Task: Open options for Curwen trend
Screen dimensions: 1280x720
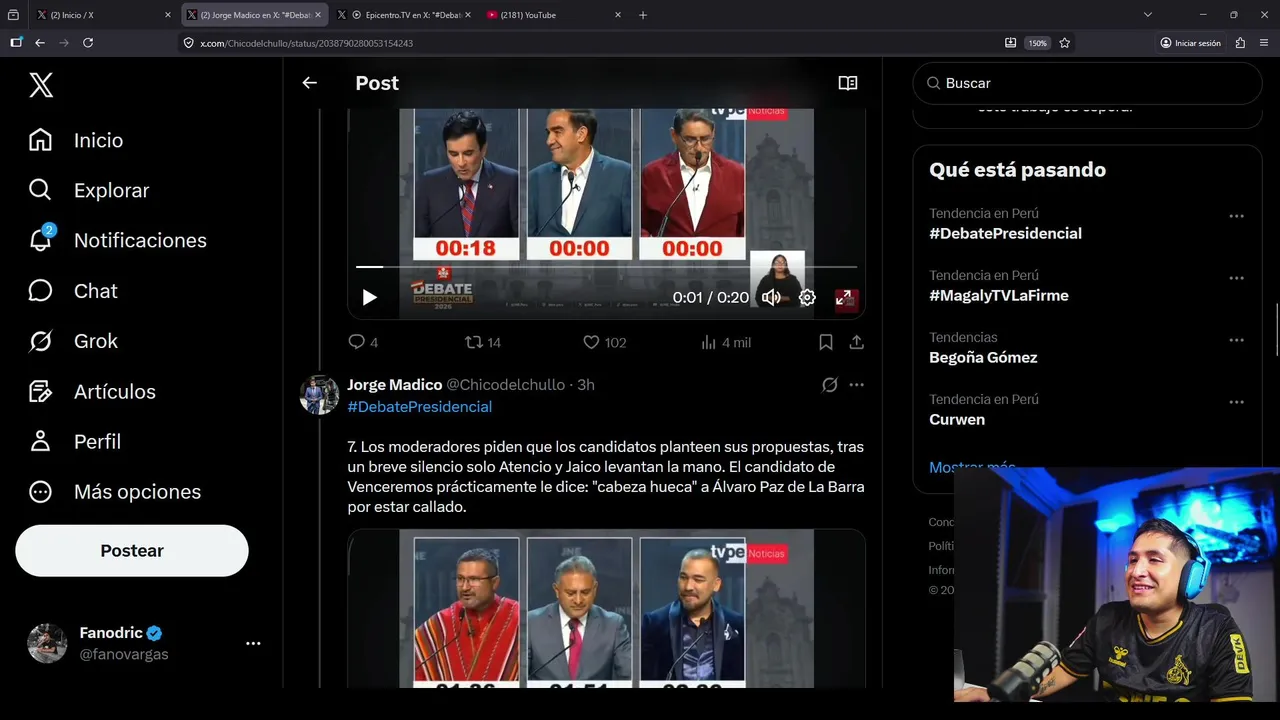Action: pos(1237,402)
